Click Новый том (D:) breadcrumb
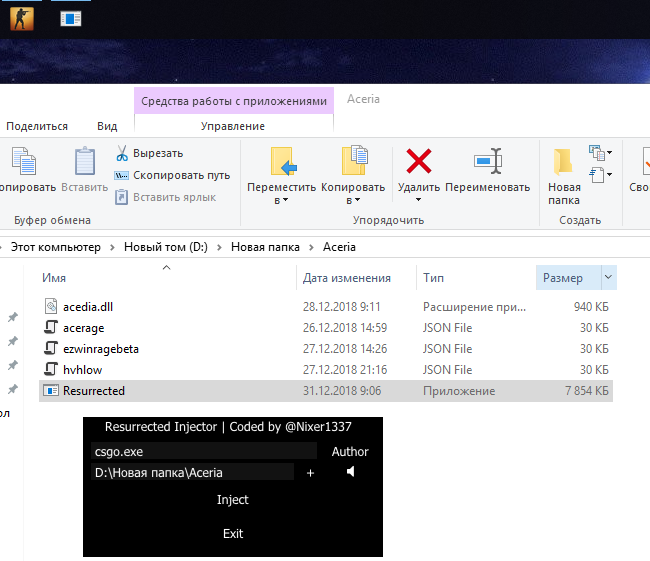The width and height of the screenshot is (650, 561). click(x=166, y=247)
